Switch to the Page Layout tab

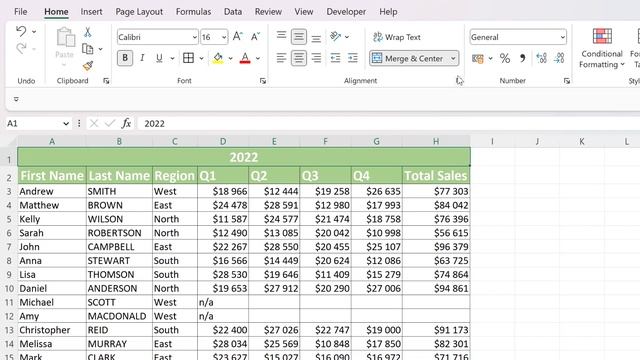[x=139, y=11]
